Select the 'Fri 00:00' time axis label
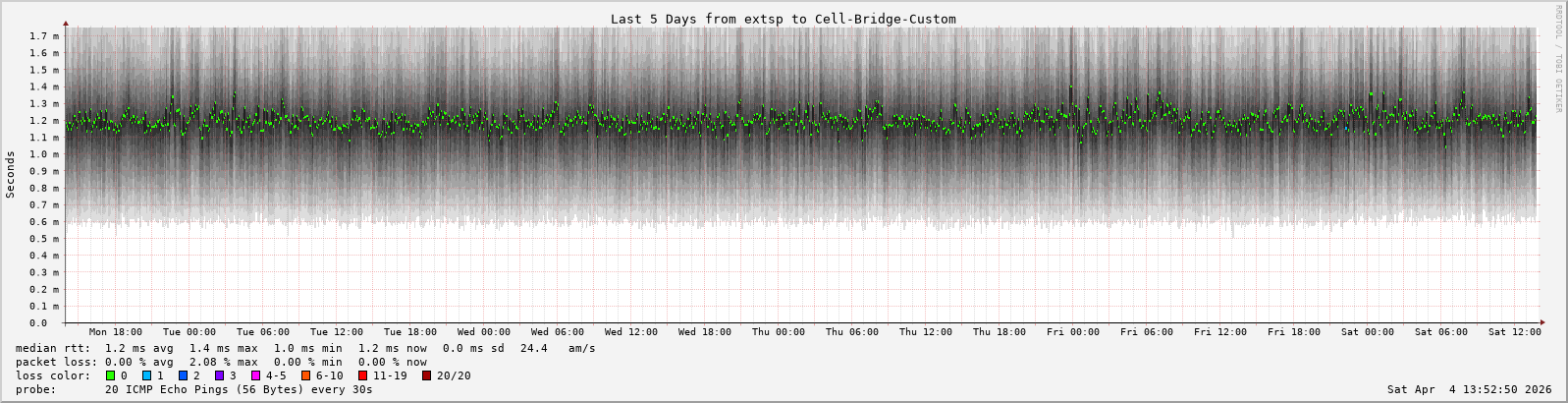The width and height of the screenshot is (1568, 403). point(1072,332)
